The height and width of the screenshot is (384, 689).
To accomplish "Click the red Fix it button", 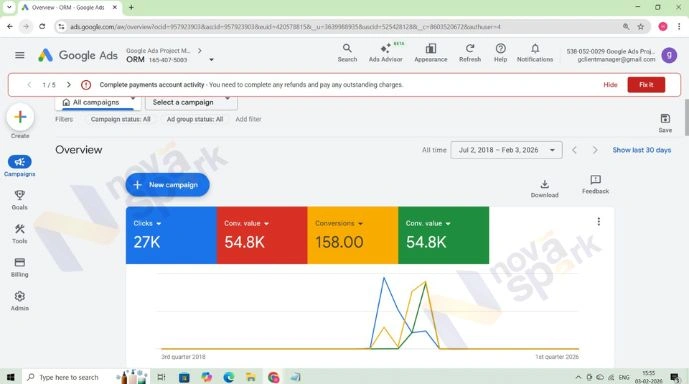I will [x=646, y=85].
